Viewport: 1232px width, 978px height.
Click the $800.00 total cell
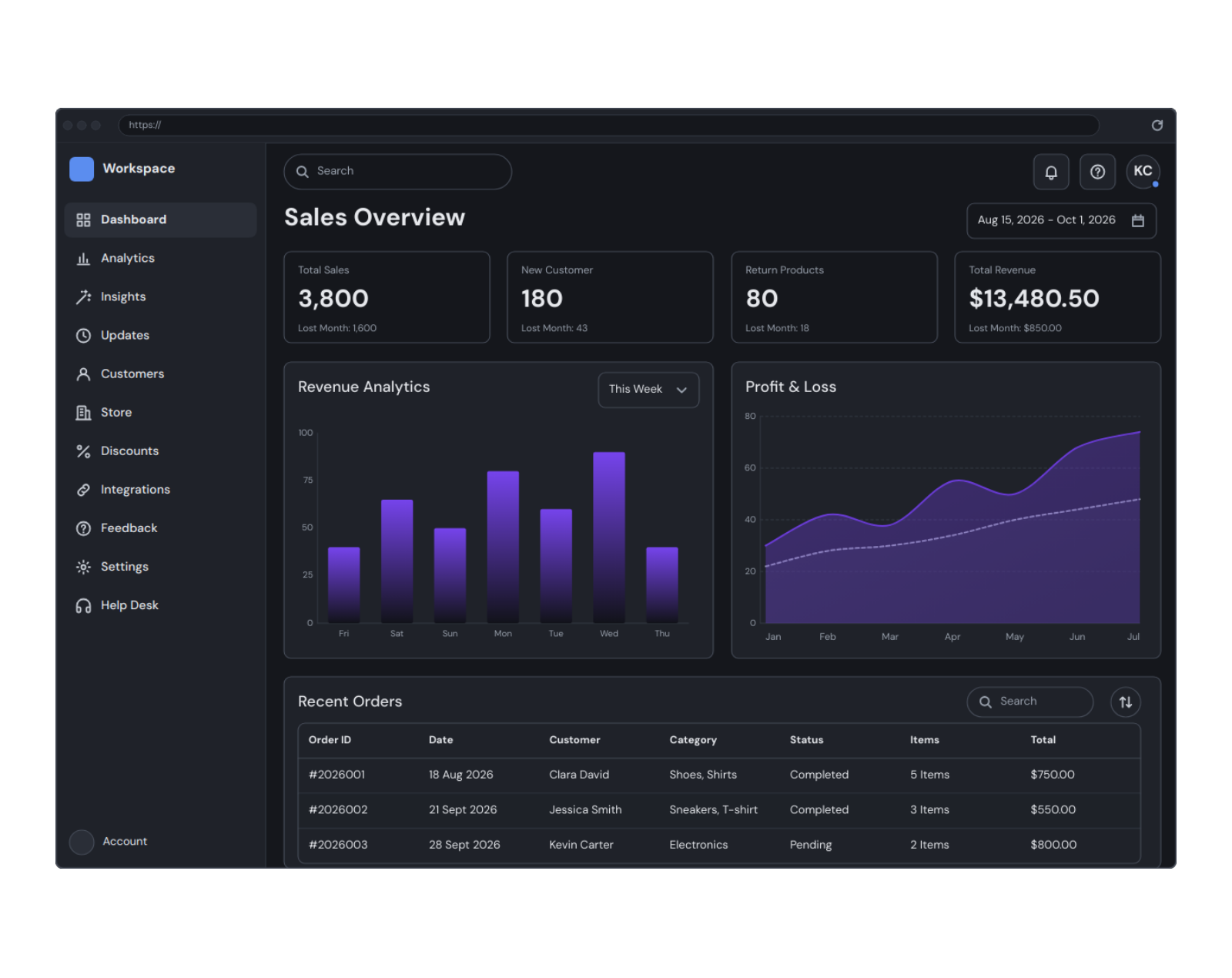[1053, 845]
